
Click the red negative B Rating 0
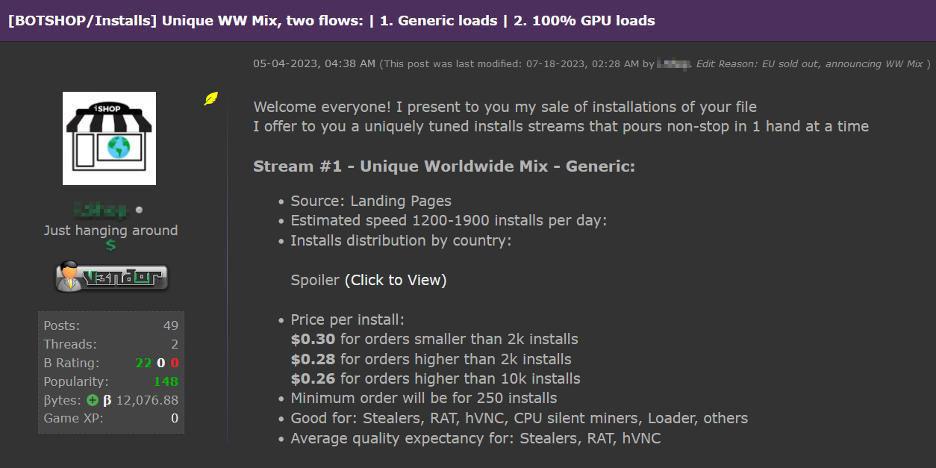[x=174, y=363]
